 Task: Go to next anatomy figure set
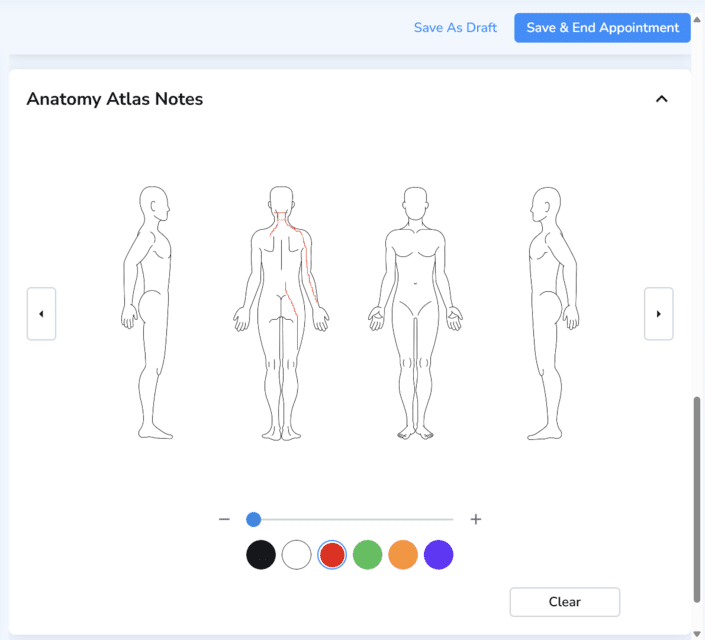658,313
